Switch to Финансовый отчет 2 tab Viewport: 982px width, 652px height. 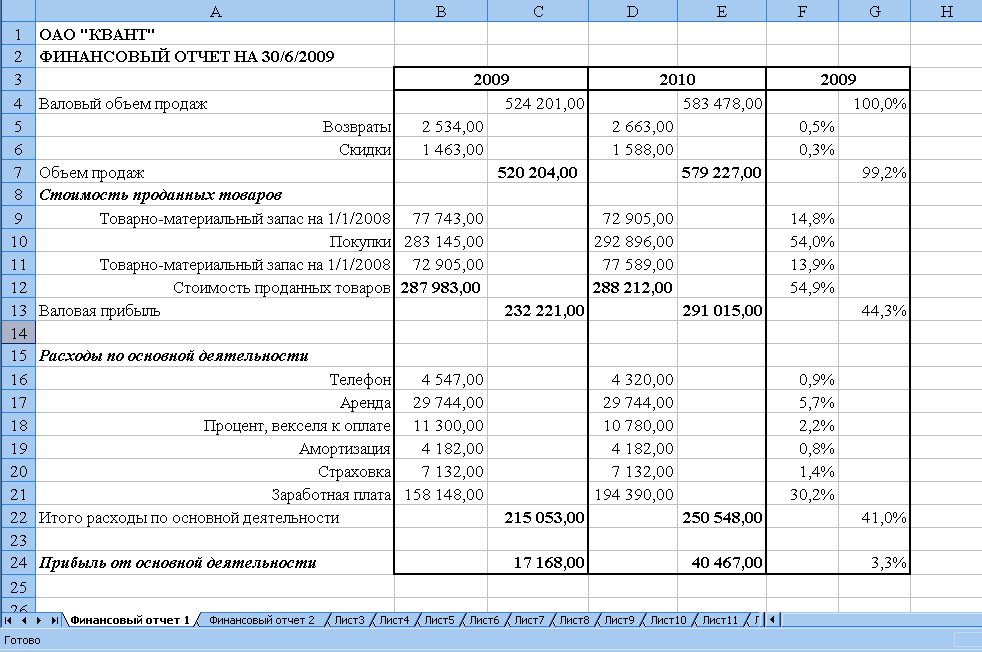point(261,620)
